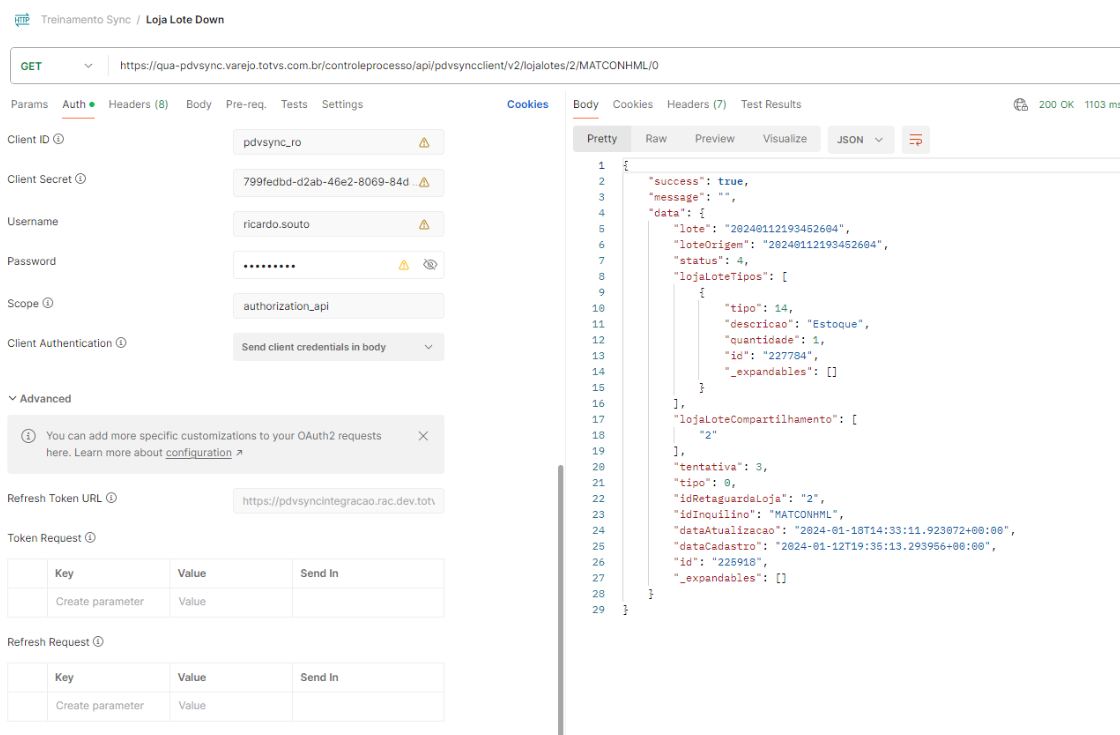Image resolution: width=1120 pixels, height=735 pixels.
Task: Open the JSON format dropdown
Action: tap(860, 140)
